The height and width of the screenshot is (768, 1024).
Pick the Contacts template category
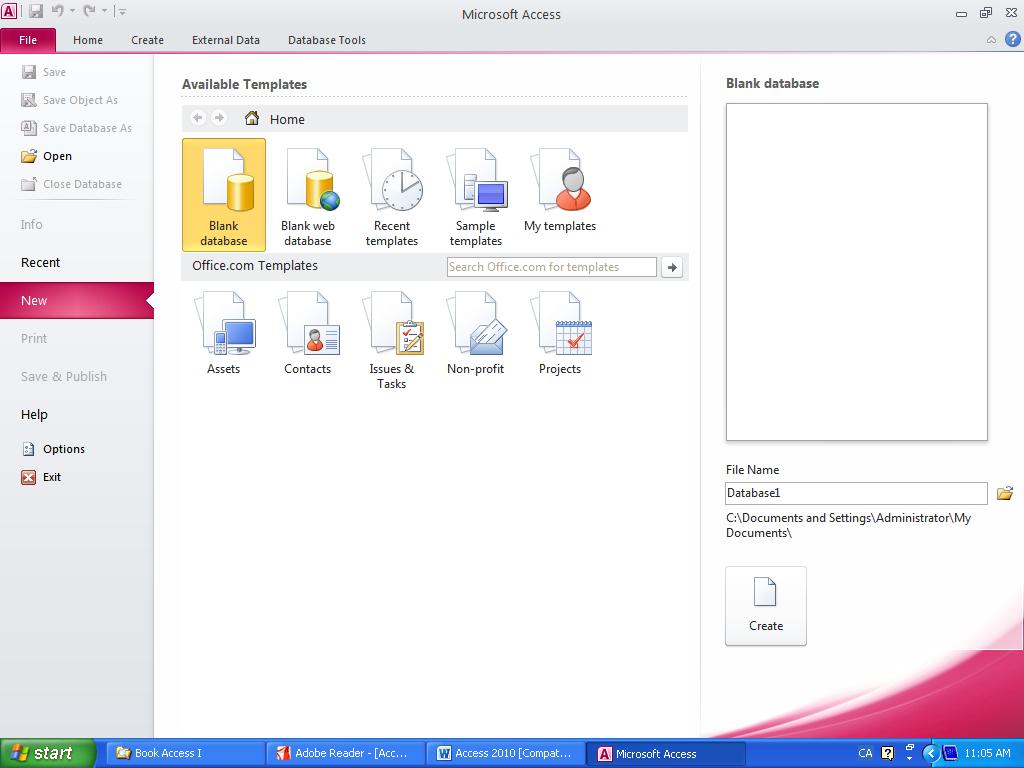pos(308,334)
